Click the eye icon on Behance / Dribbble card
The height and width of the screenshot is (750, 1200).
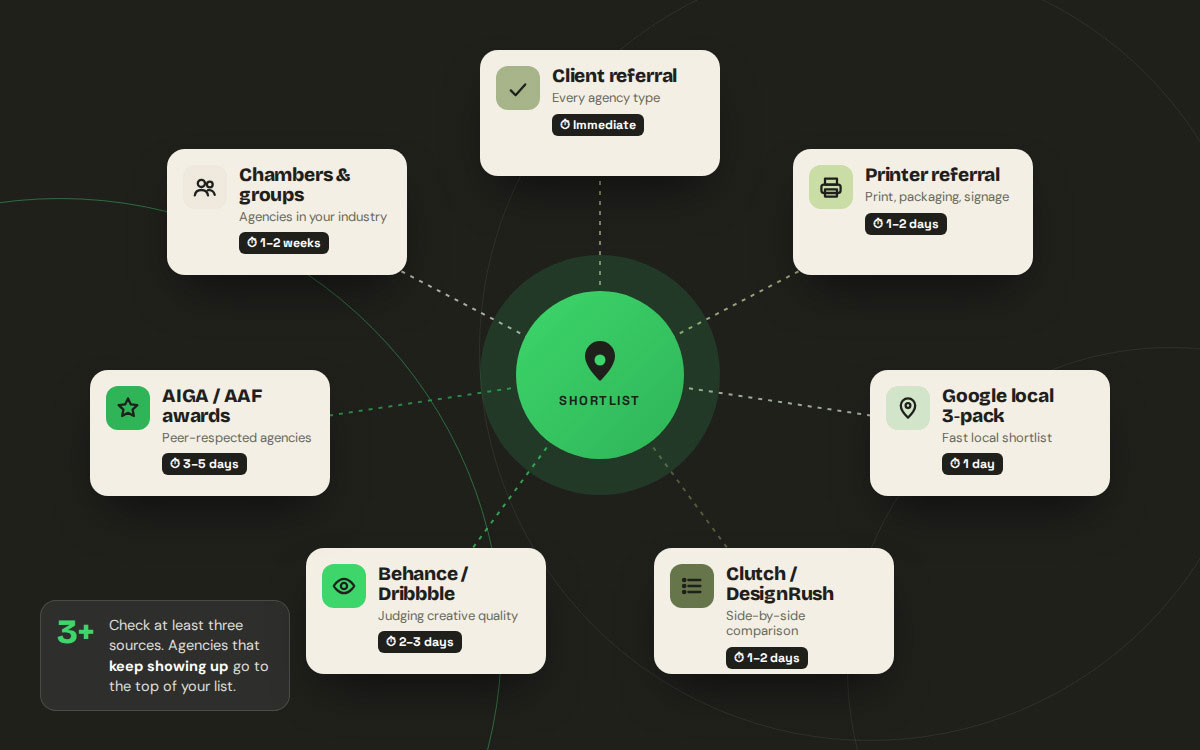(344, 586)
